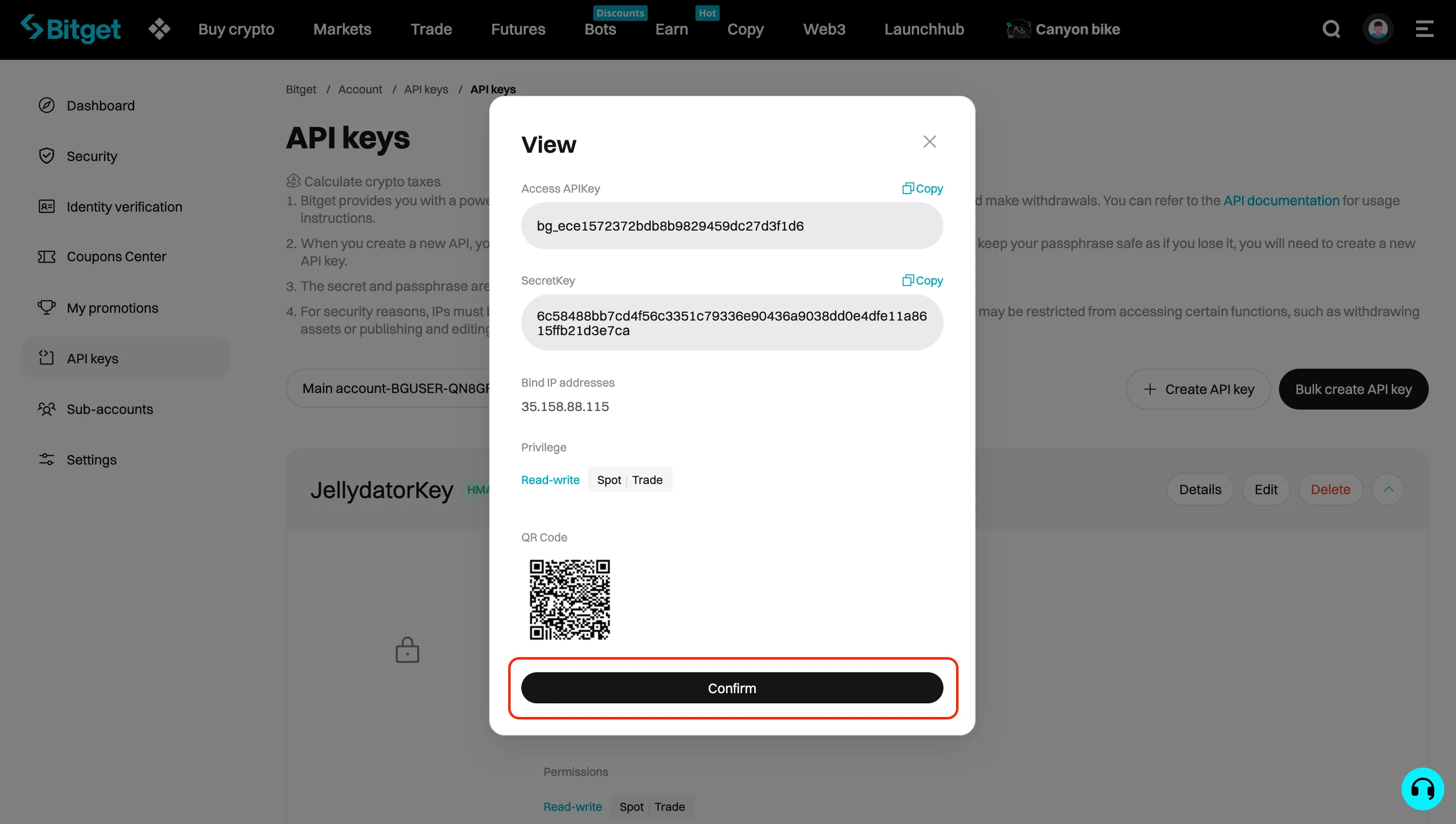Confirm the View dialog
The image size is (1456, 824).
tap(732, 688)
